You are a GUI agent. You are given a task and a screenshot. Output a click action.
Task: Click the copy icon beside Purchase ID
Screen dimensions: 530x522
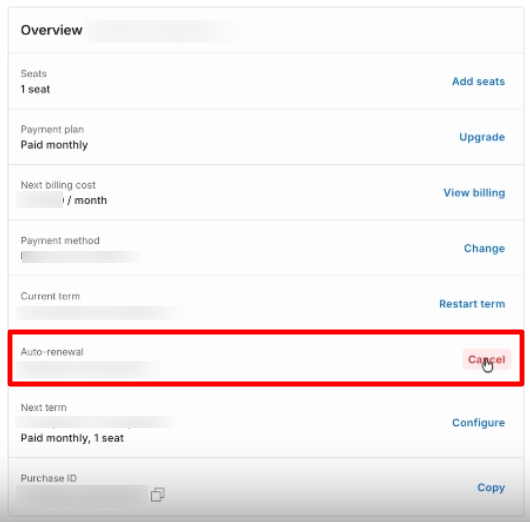158,495
